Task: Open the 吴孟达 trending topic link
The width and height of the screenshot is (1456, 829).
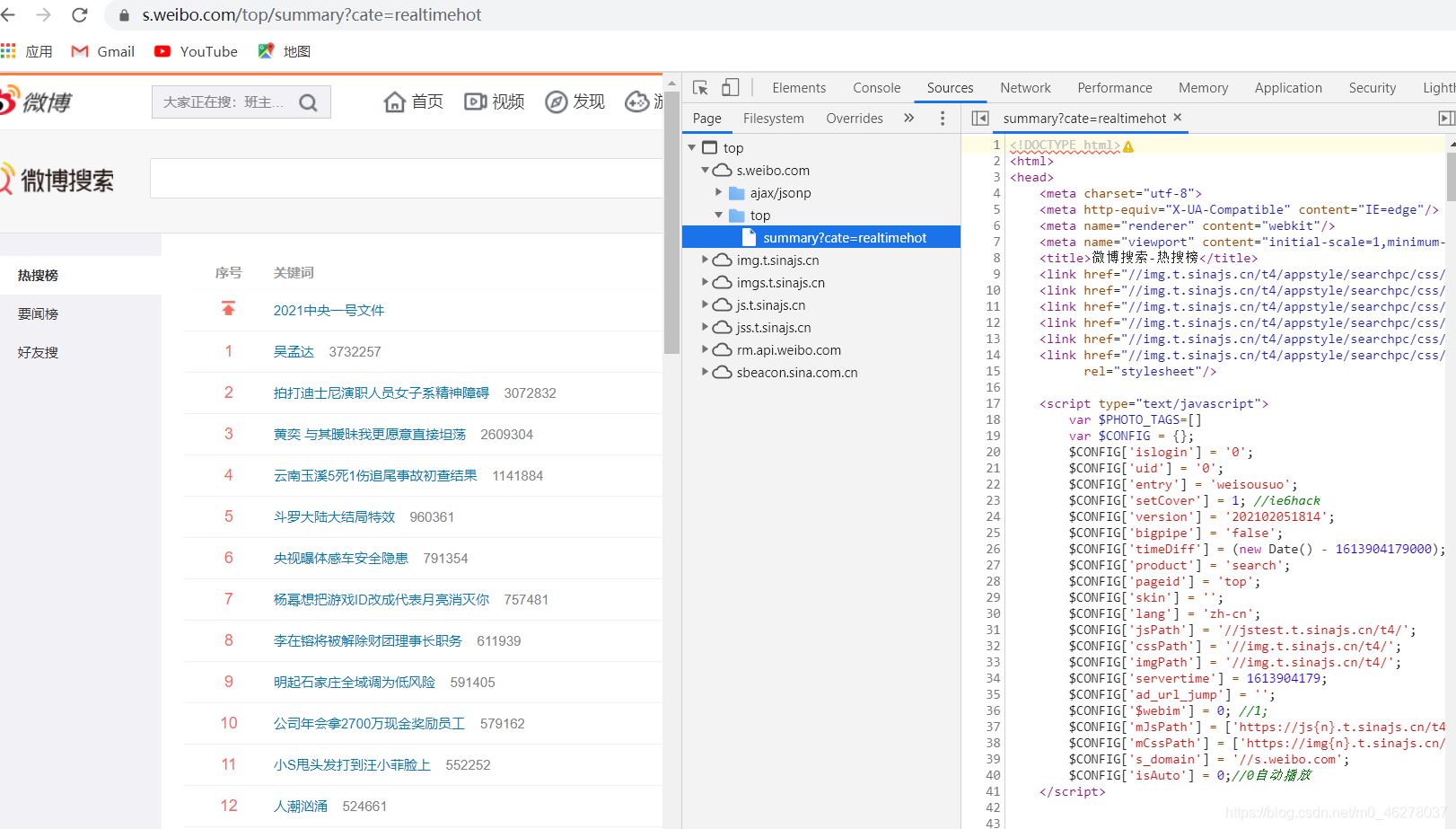Action: [x=294, y=351]
